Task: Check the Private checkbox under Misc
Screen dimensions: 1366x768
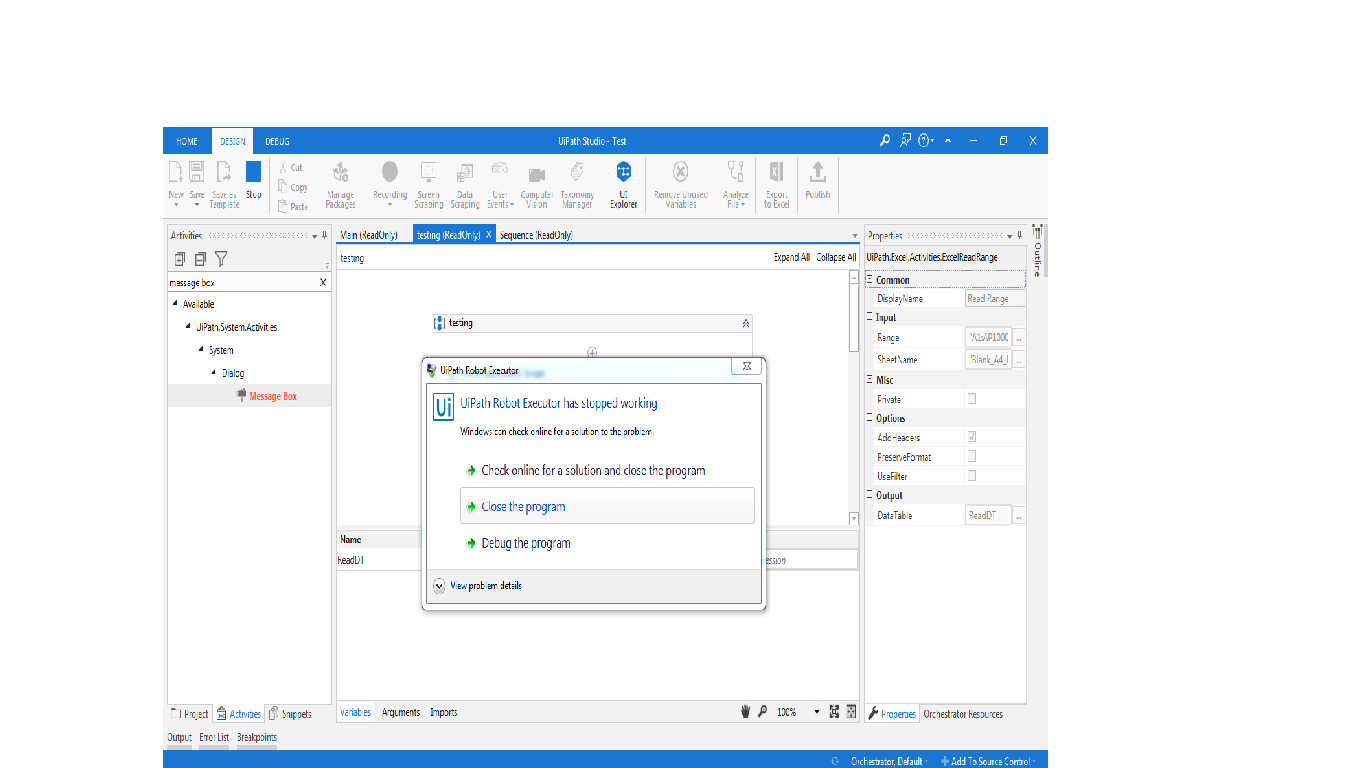Action: click(x=970, y=398)
